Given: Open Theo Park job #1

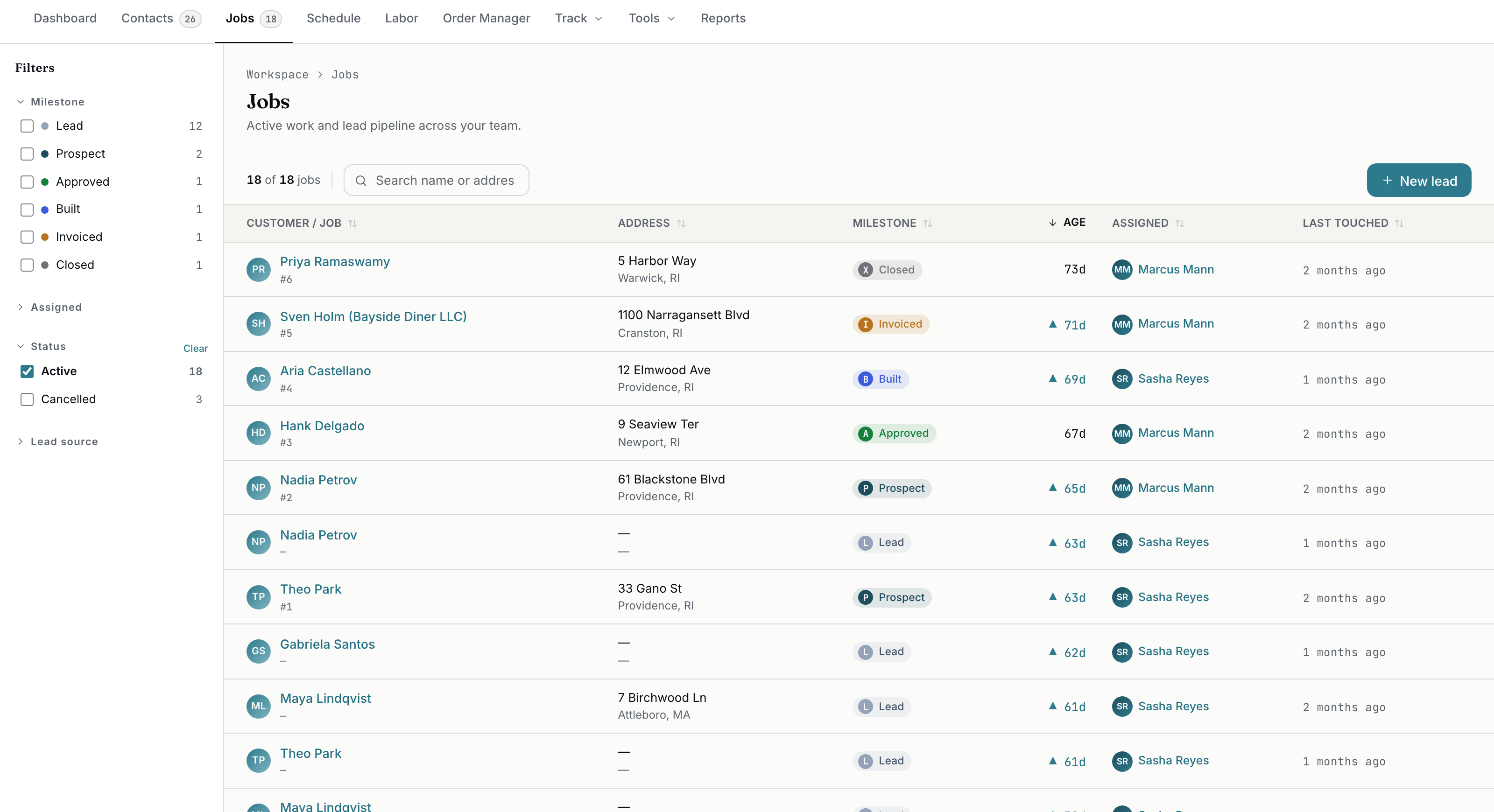Looking at the screenshot, I should coord(310,589).
